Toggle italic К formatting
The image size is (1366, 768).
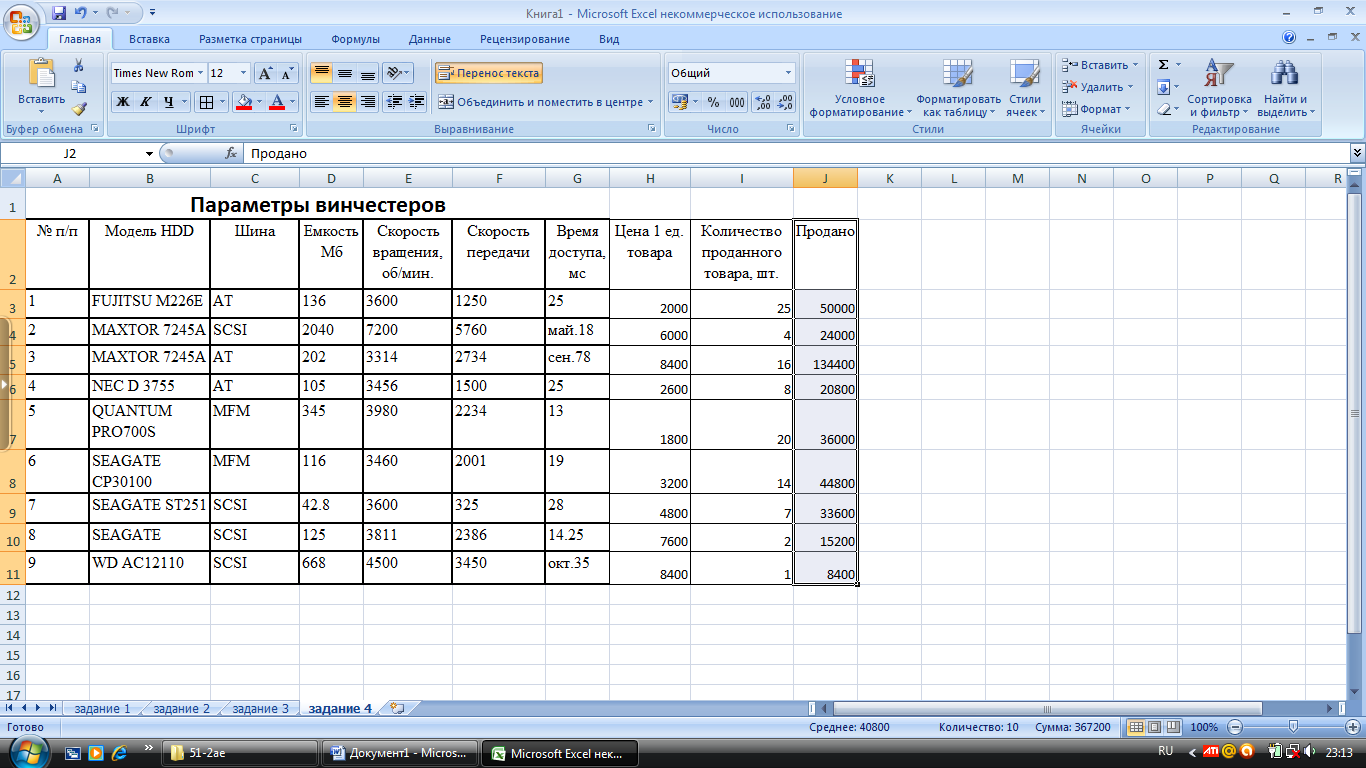[146, 102]
